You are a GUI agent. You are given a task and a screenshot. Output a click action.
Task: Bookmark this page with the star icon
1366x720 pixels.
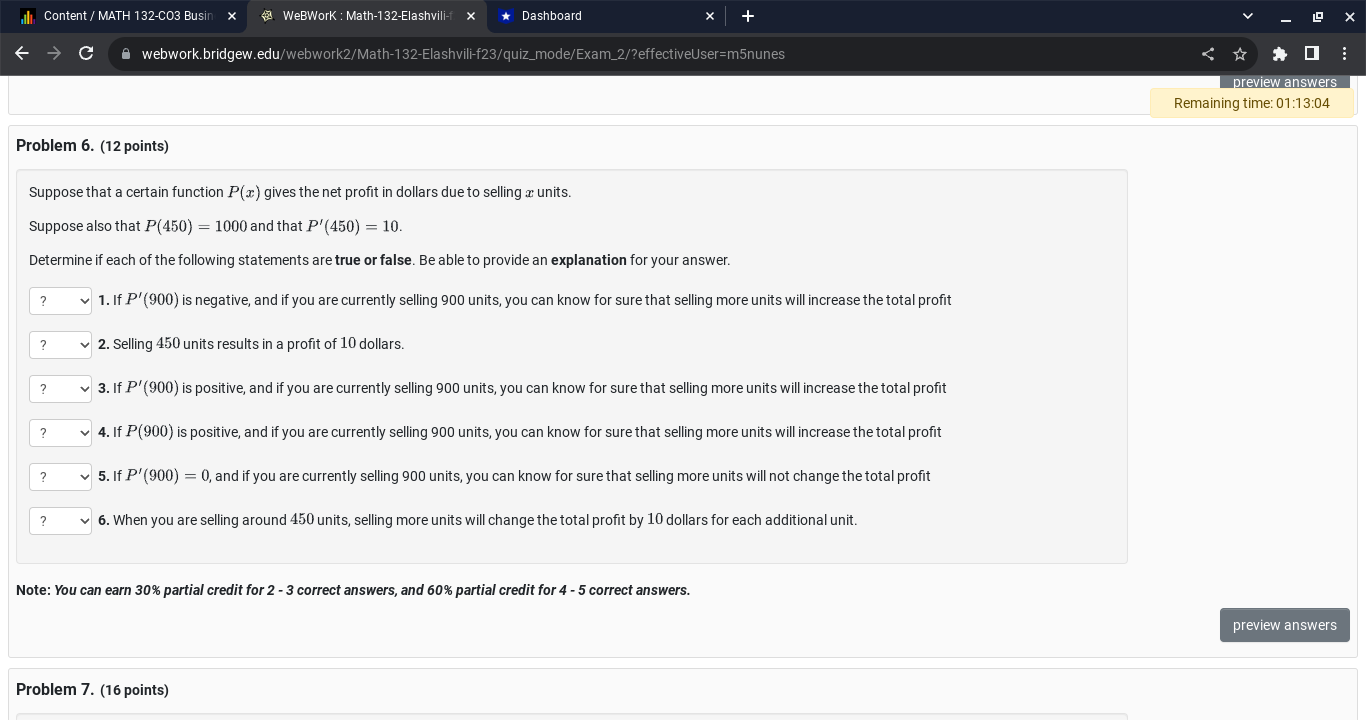(x=1240, y=54)
